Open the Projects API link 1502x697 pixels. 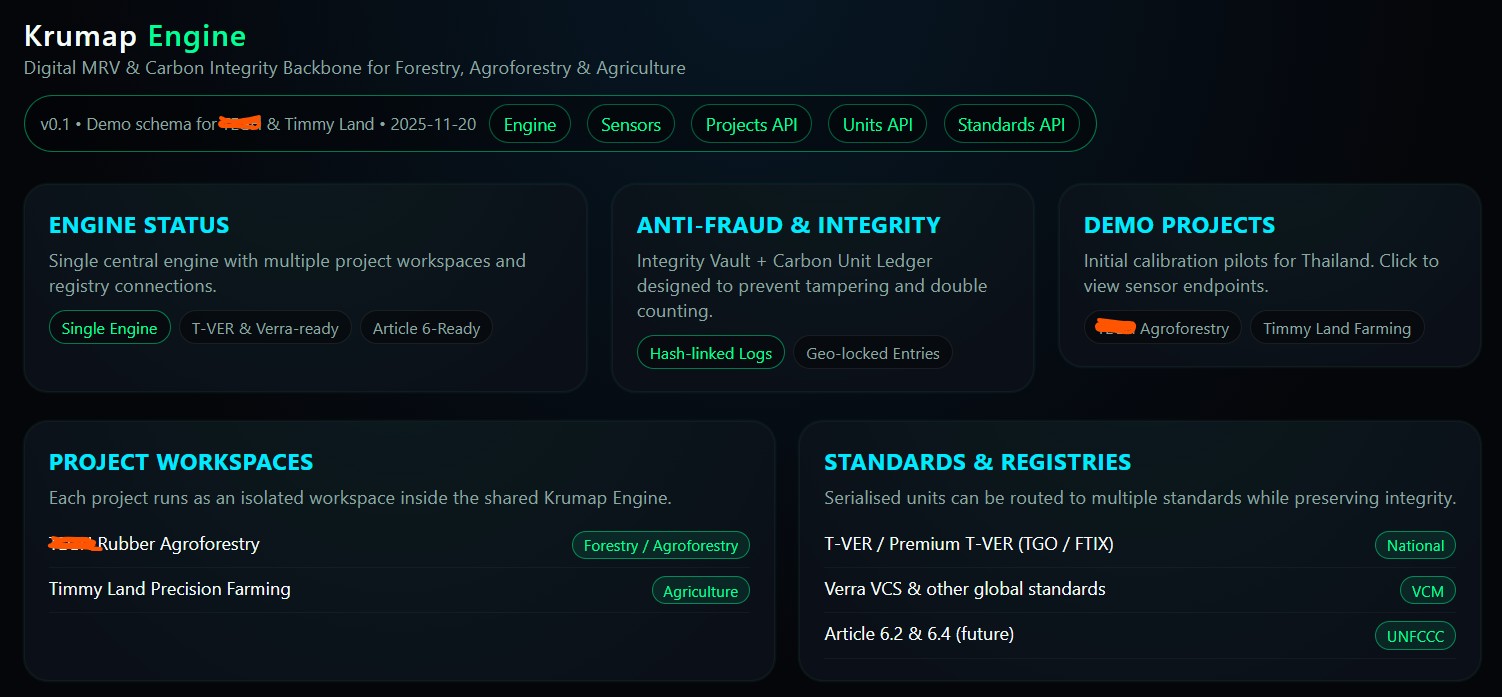(751, 125)
